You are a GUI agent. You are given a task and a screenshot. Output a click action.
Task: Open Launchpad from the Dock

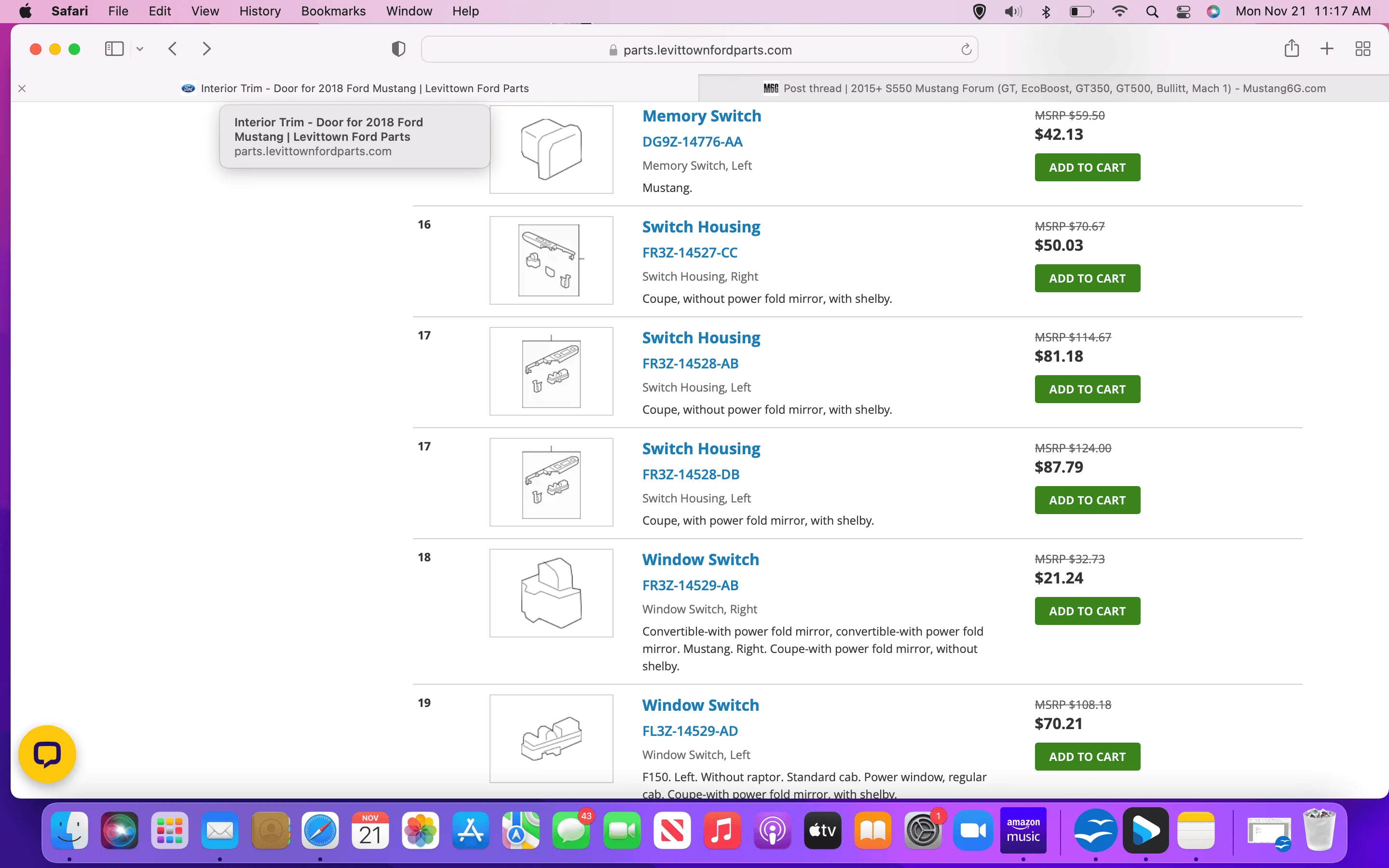[169, 830]
